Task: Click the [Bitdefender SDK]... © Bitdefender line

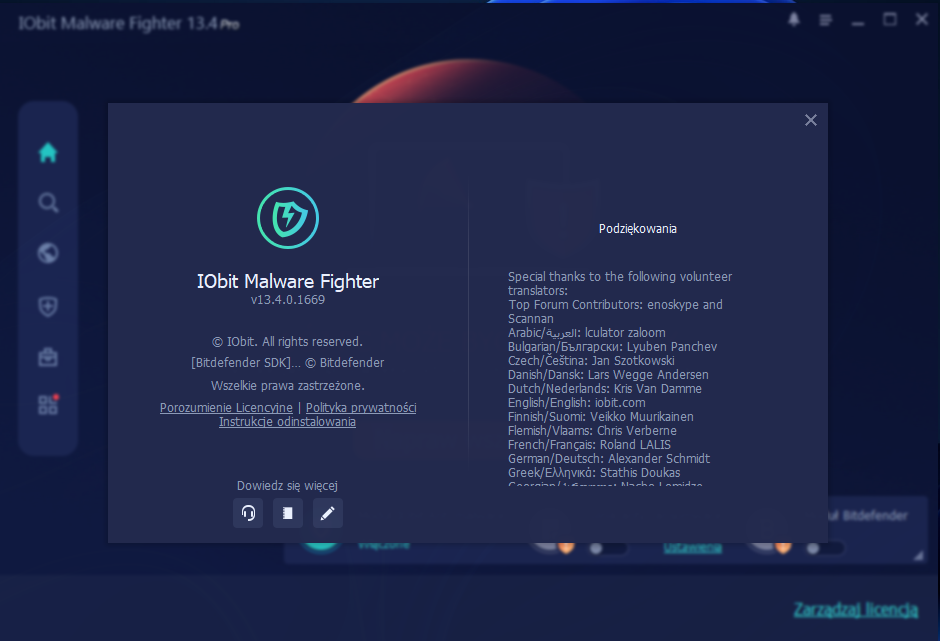Action: pos(288,363)
